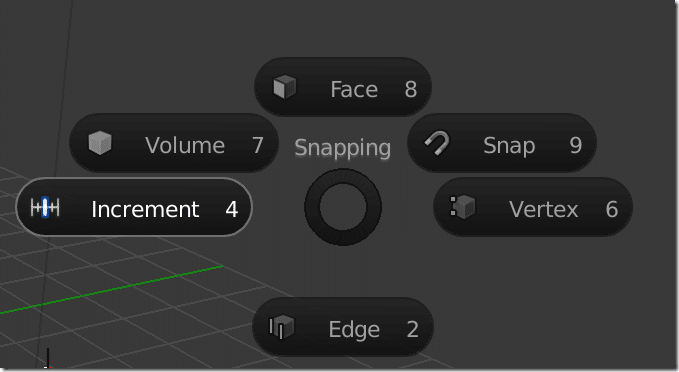Image resolution: width=679 pixels, height=372 pixels.
Task: Click the number 6 beside Vertex
Action: tap(611, 209)
